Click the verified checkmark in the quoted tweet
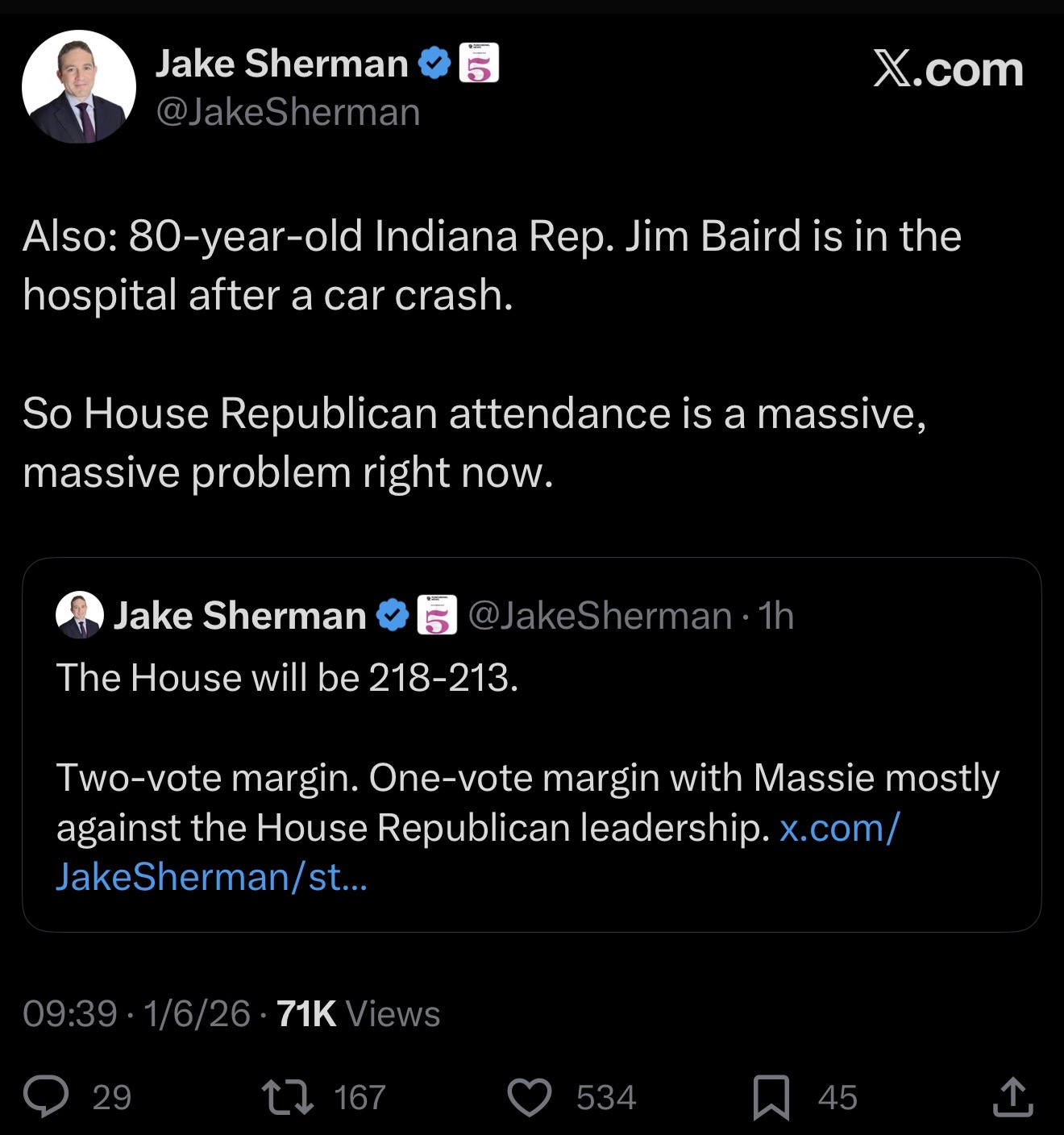The image size is (1064, 1135). tap(393, 616)
